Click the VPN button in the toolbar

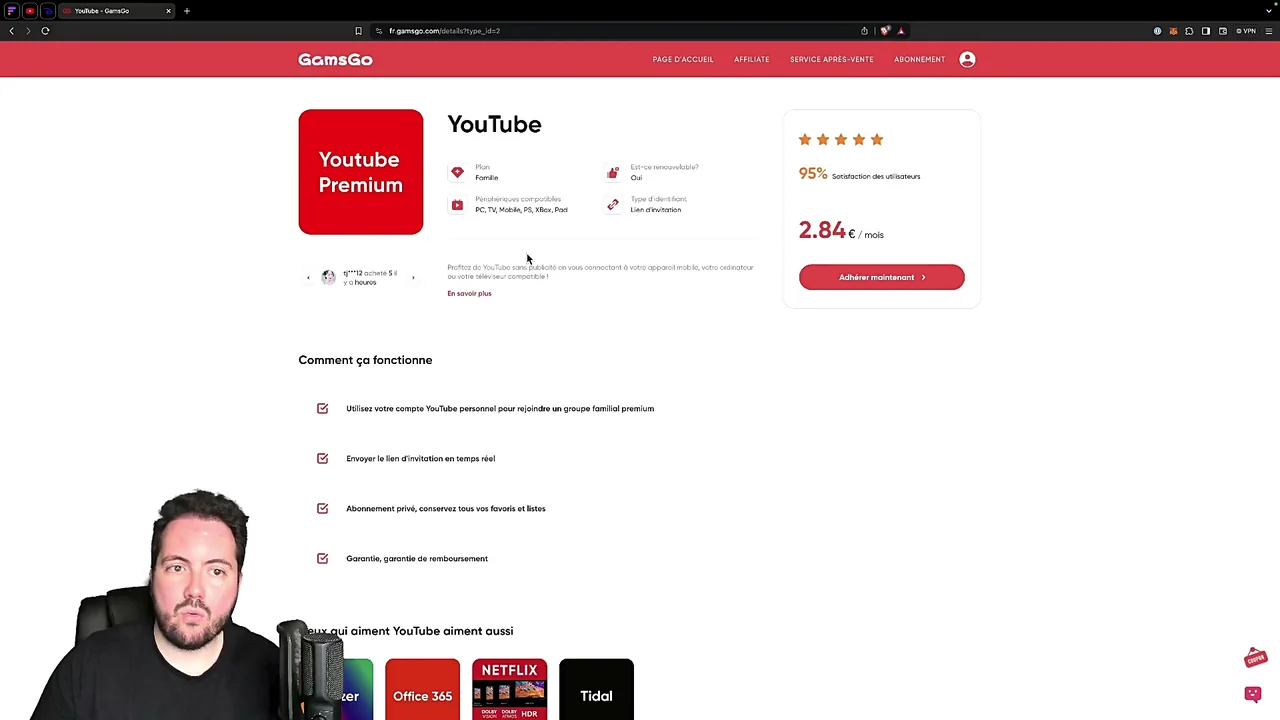tap(1246, 31)
